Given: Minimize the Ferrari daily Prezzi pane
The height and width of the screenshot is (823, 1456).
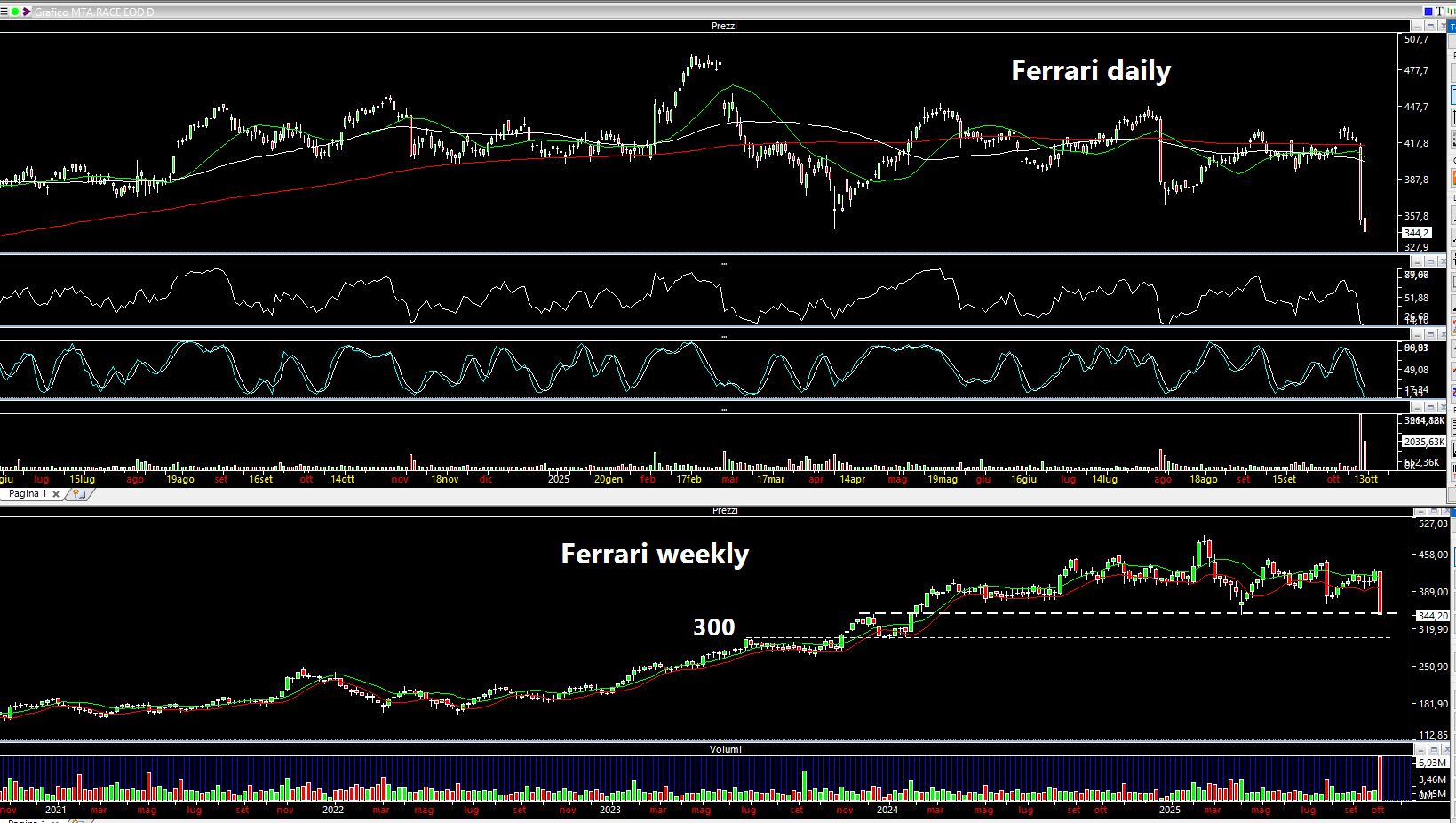Looking at the screenshot, I should 1415,27.
